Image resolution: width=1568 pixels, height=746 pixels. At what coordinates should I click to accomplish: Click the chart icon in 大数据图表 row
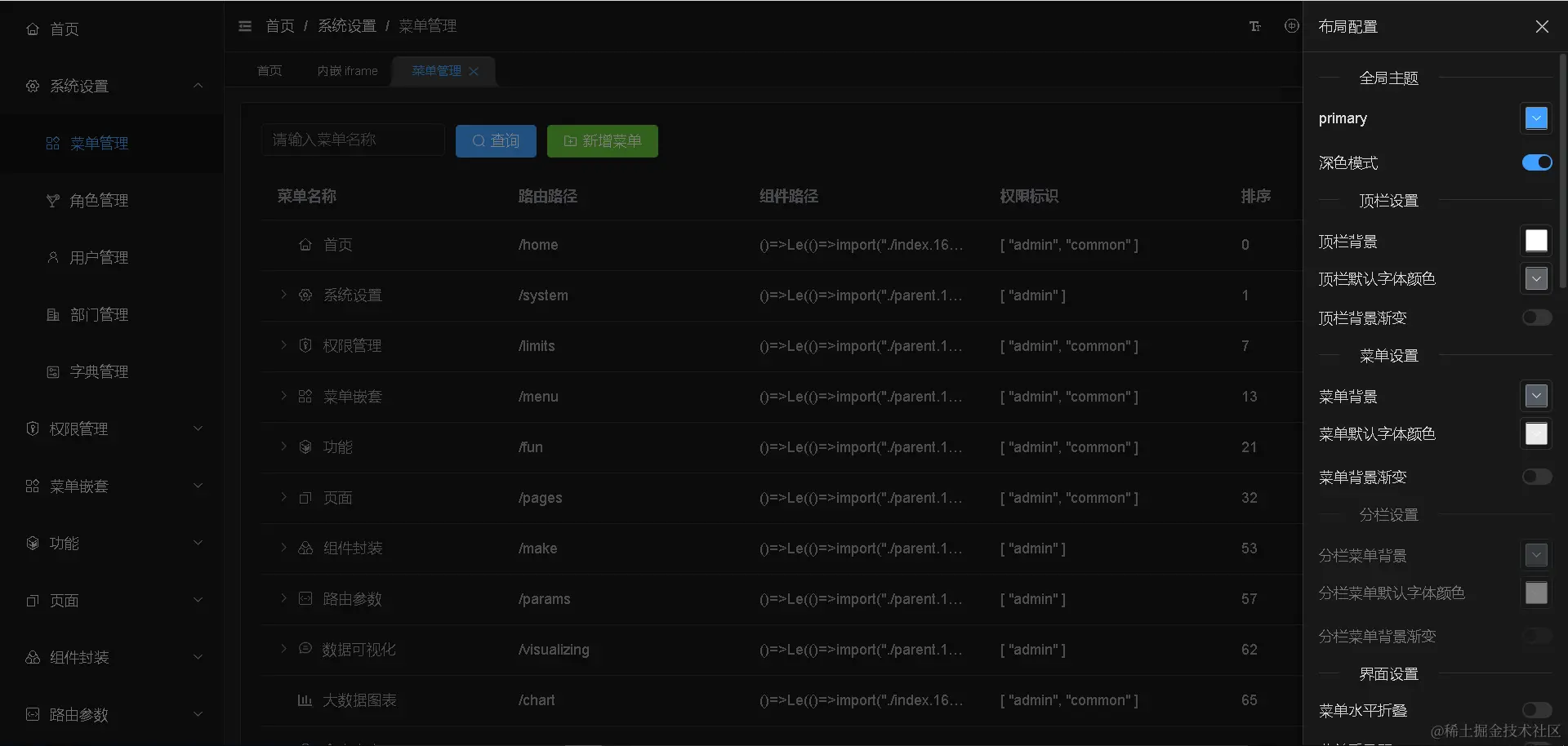pyautogui.click(x=305, y=700)
